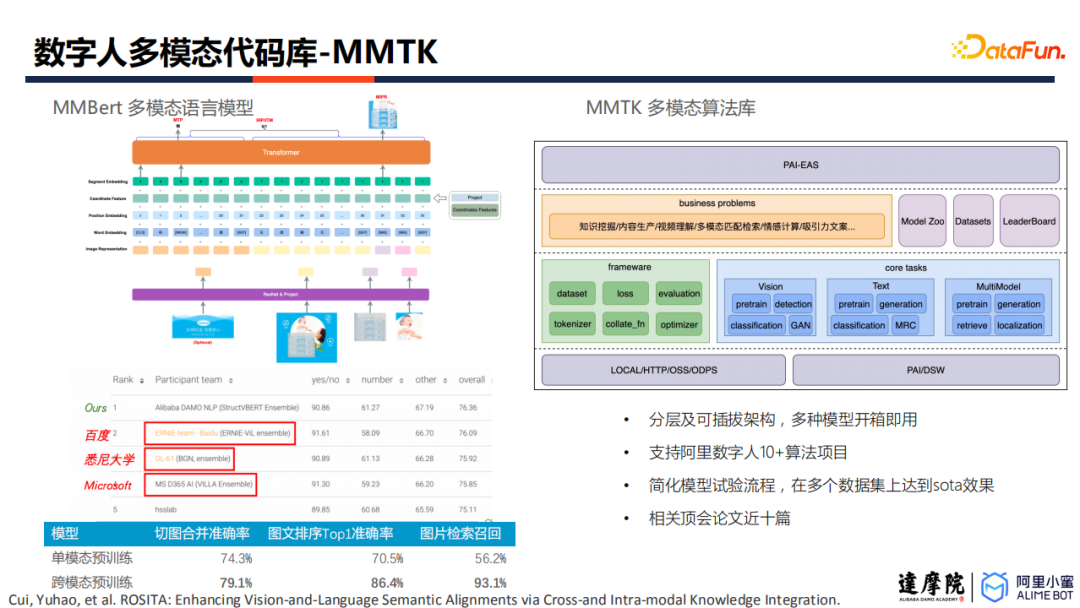Viewport: 1080px width, 608px height.
Task: Select the Text MRC task
Action: click(905, 325)
